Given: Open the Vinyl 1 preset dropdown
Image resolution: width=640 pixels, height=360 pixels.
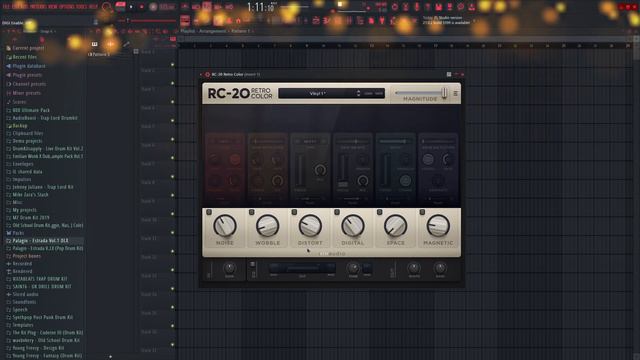Looking at the screenshot, I should coord(317,93).
